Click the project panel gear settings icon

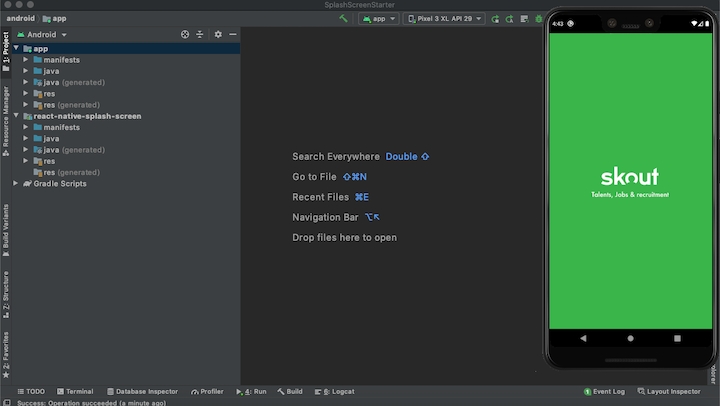pos(218,34)
